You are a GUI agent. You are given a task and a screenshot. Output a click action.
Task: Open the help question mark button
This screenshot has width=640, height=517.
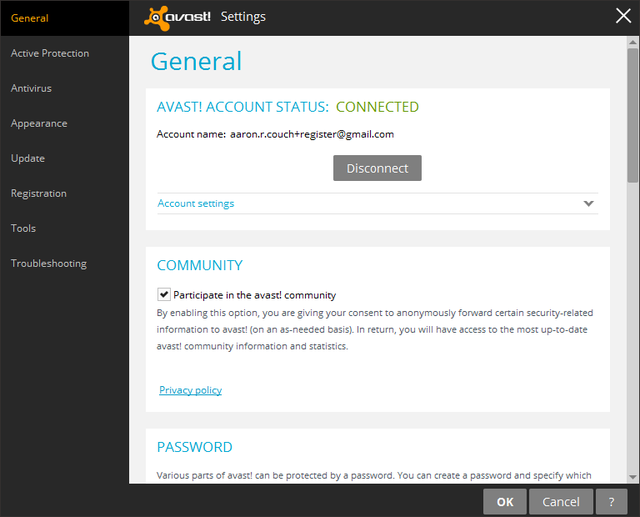(611, 501)
